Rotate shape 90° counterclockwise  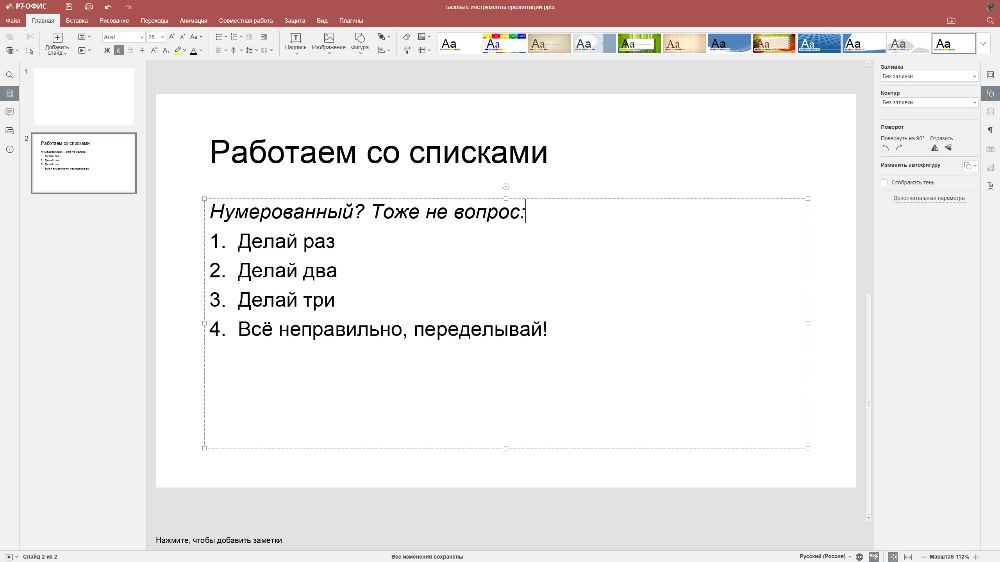(x=885, y=148)
